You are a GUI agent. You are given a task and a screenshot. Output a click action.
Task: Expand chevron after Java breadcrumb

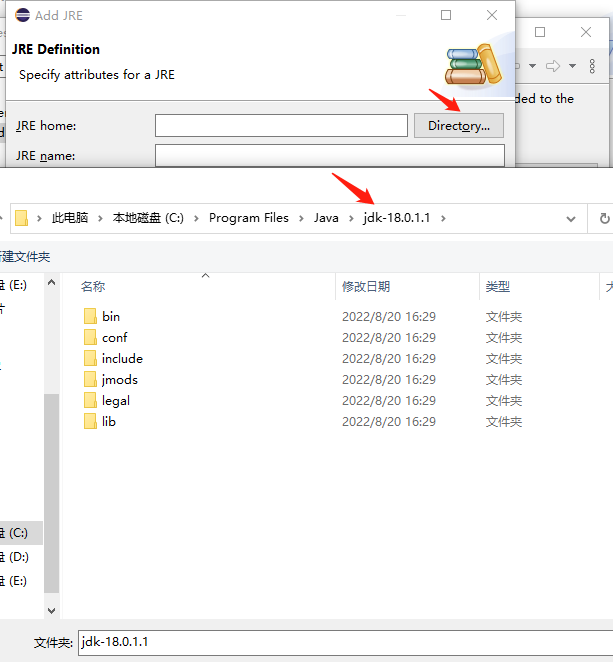tap(351, 218)
